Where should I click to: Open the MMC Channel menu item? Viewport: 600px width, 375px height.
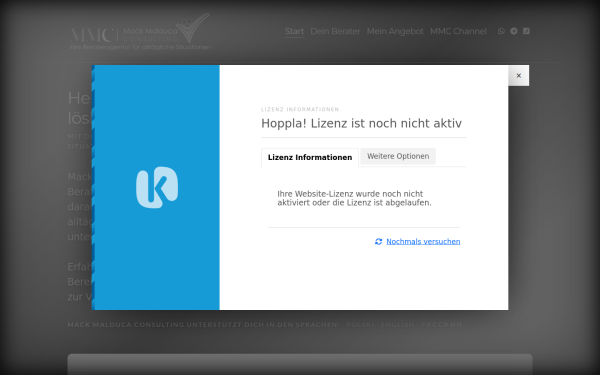[458, 31]
